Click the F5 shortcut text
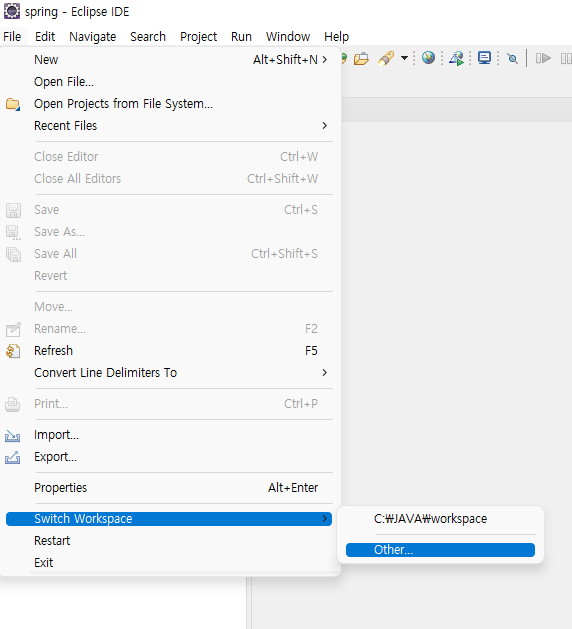This screenshot has height=629, width=572. 311,351
